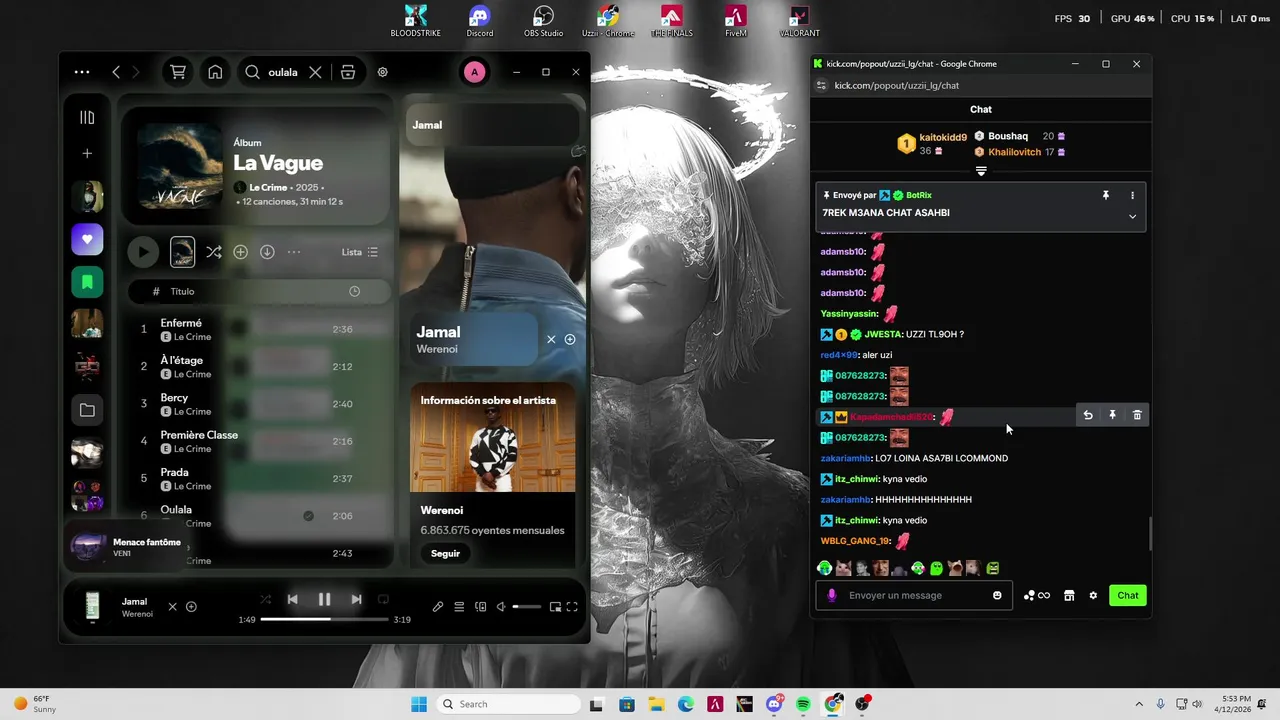
Task: Add Jamal to Liked Songs in side panel
Action: [x=570, y=339]
